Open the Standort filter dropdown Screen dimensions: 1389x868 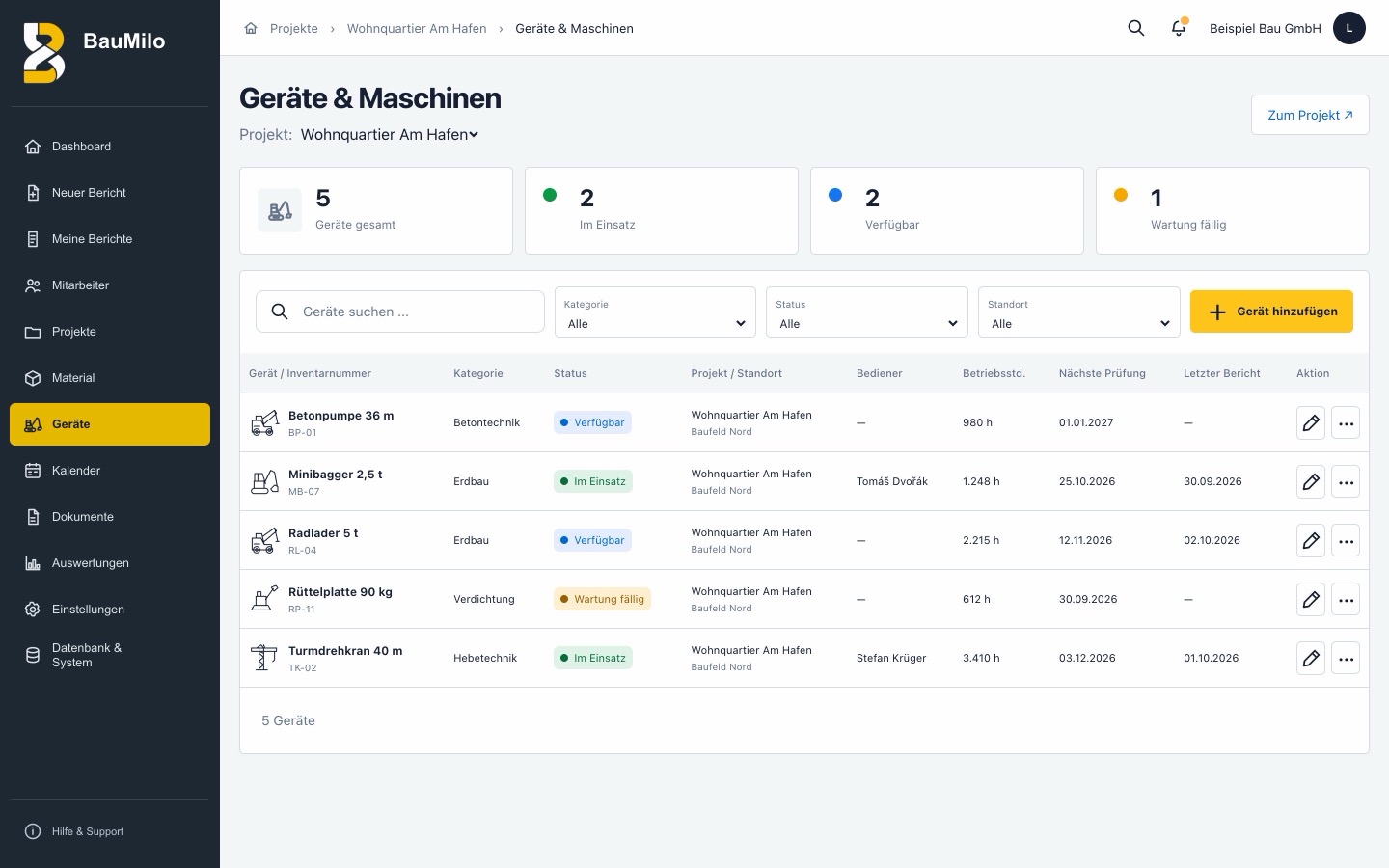1078,312
